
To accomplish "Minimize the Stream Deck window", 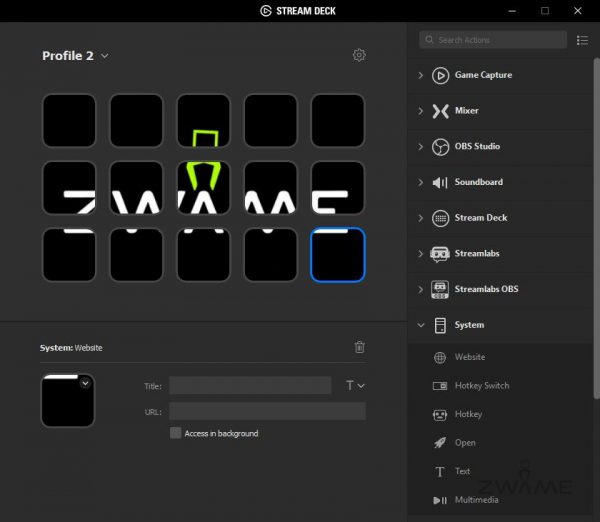I will click(512, 11).
